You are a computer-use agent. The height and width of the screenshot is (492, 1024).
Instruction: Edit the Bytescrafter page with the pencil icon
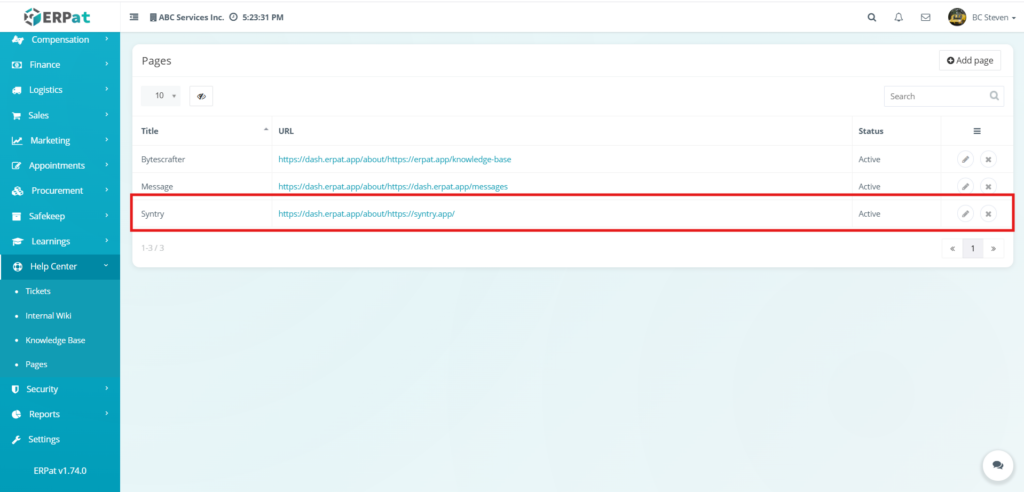[965, 159]
